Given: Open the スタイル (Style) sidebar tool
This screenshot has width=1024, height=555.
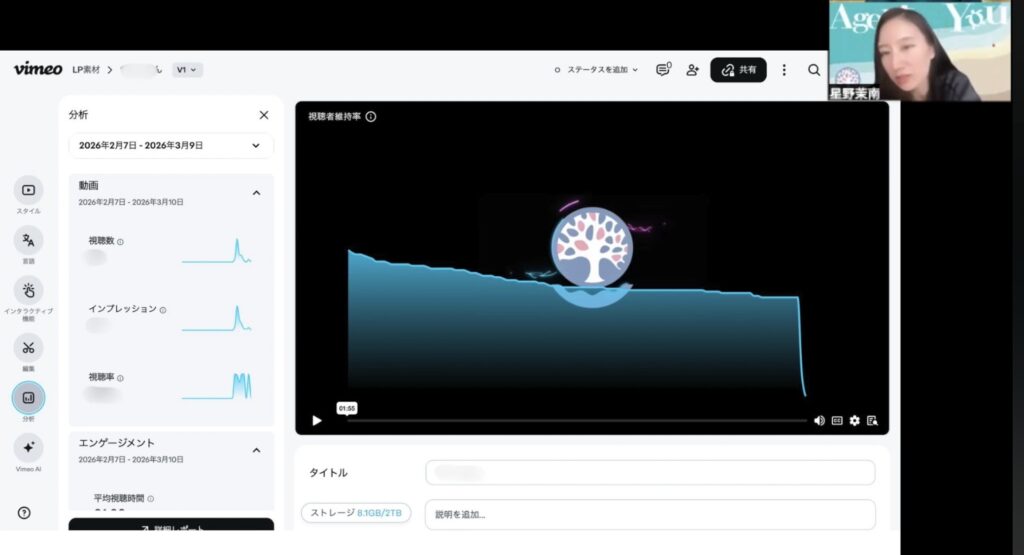Looking at the screenshot, I should (x=28, y=190).
